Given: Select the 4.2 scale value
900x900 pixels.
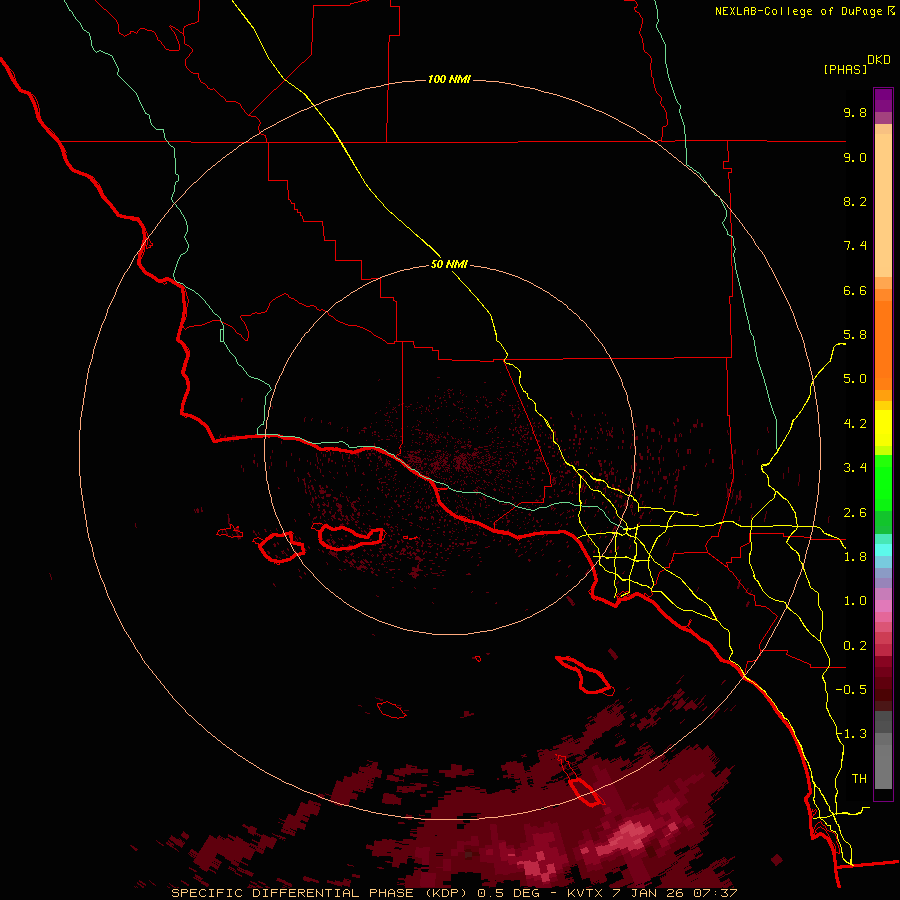Looking at the screenshot, I should click(x=855, y=424).
